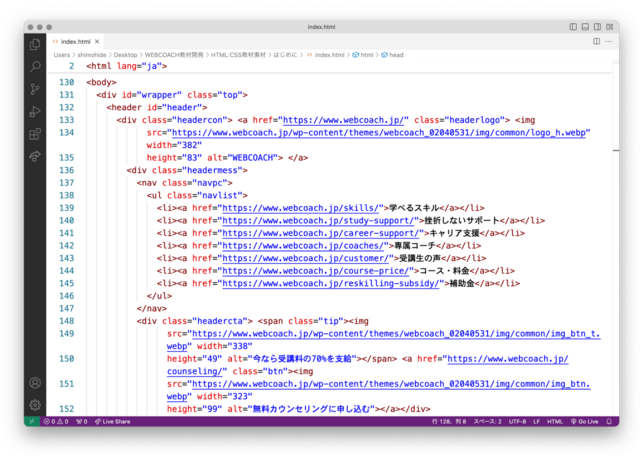Click the HTML:CSS教材素材 breadcrumb segment
This screenshot has height=458, width=640.
pos(238,55)
